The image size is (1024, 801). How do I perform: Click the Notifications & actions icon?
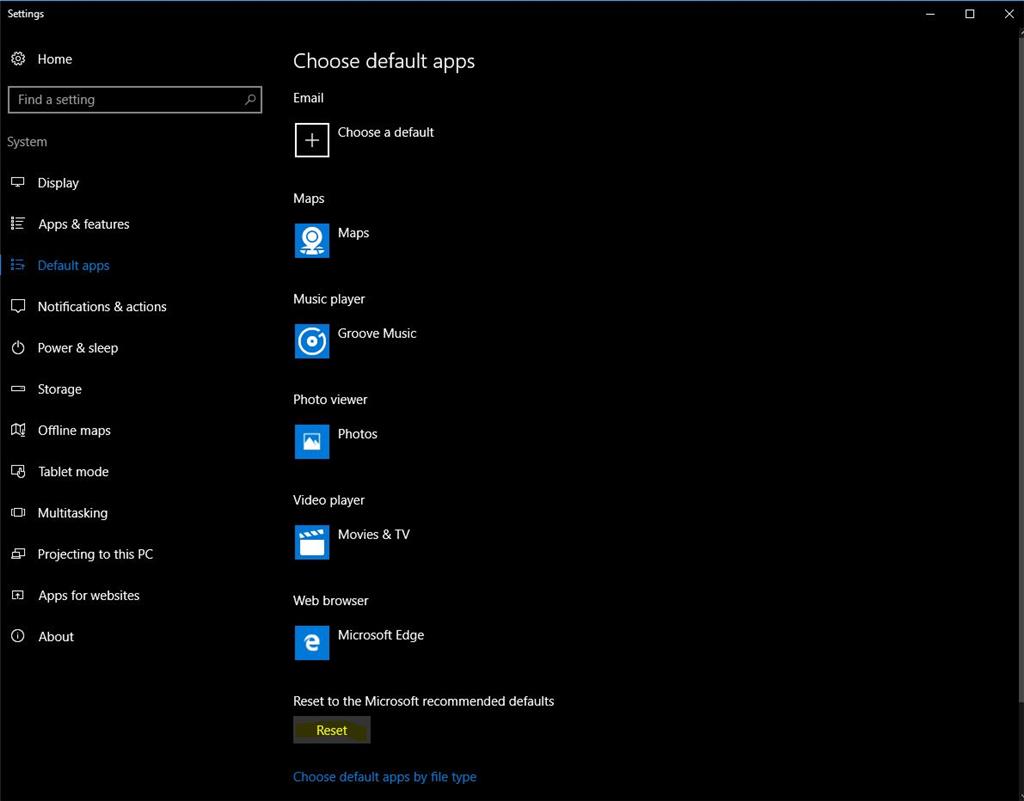(x=18, y=306)
